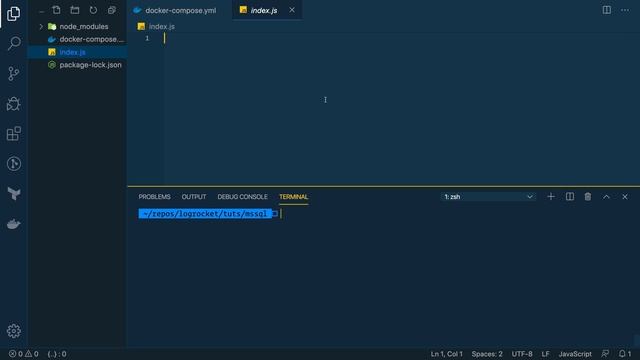Select the TERMINAL panel tab
Image resolution: width=640 pixels, height=360 pixels.
pos(293,197)
